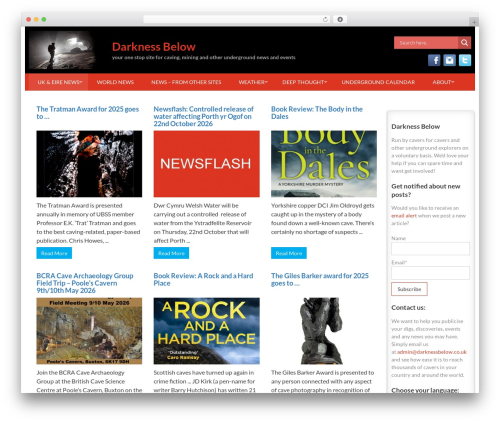Image resolution: width=500 pixels, height=423 pixels.
Task: Click the Darkness Below site title
Action: (x=154, y=47)
